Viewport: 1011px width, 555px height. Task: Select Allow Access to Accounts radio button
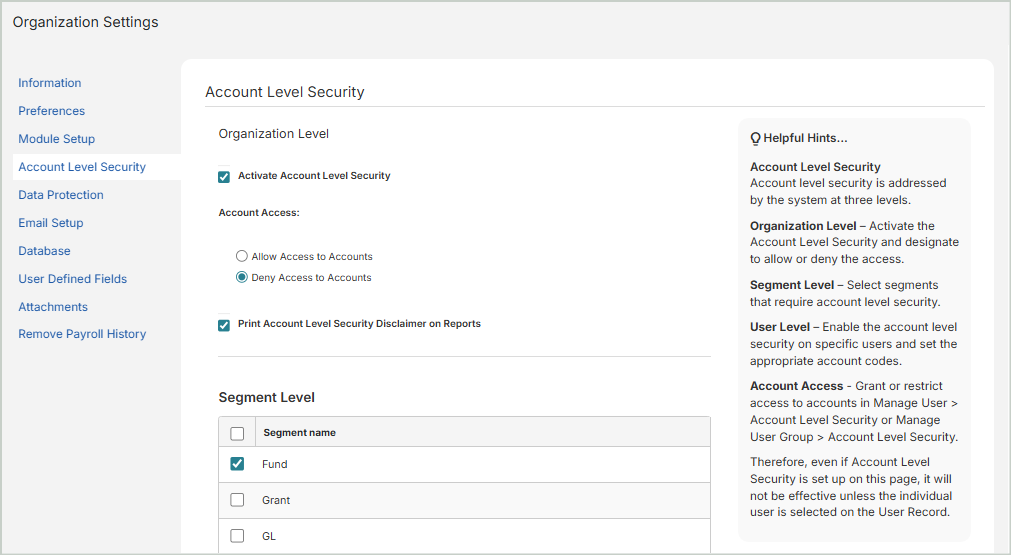click(242, 257)
